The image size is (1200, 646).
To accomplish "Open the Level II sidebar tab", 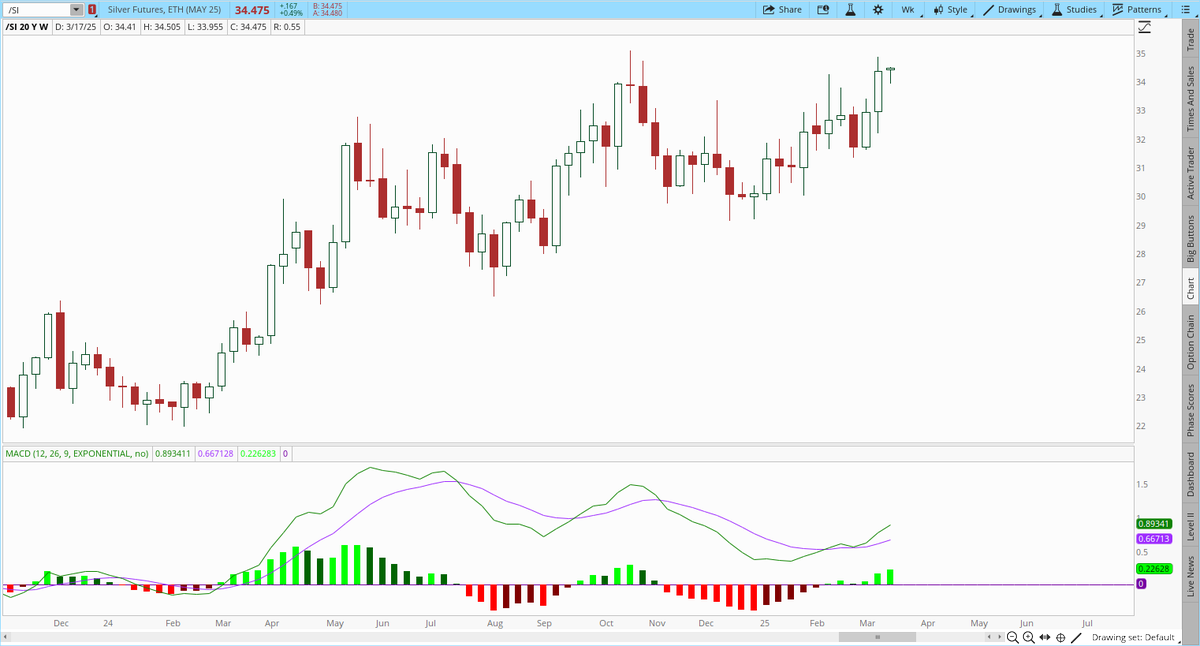I will tap(1190, 526).
